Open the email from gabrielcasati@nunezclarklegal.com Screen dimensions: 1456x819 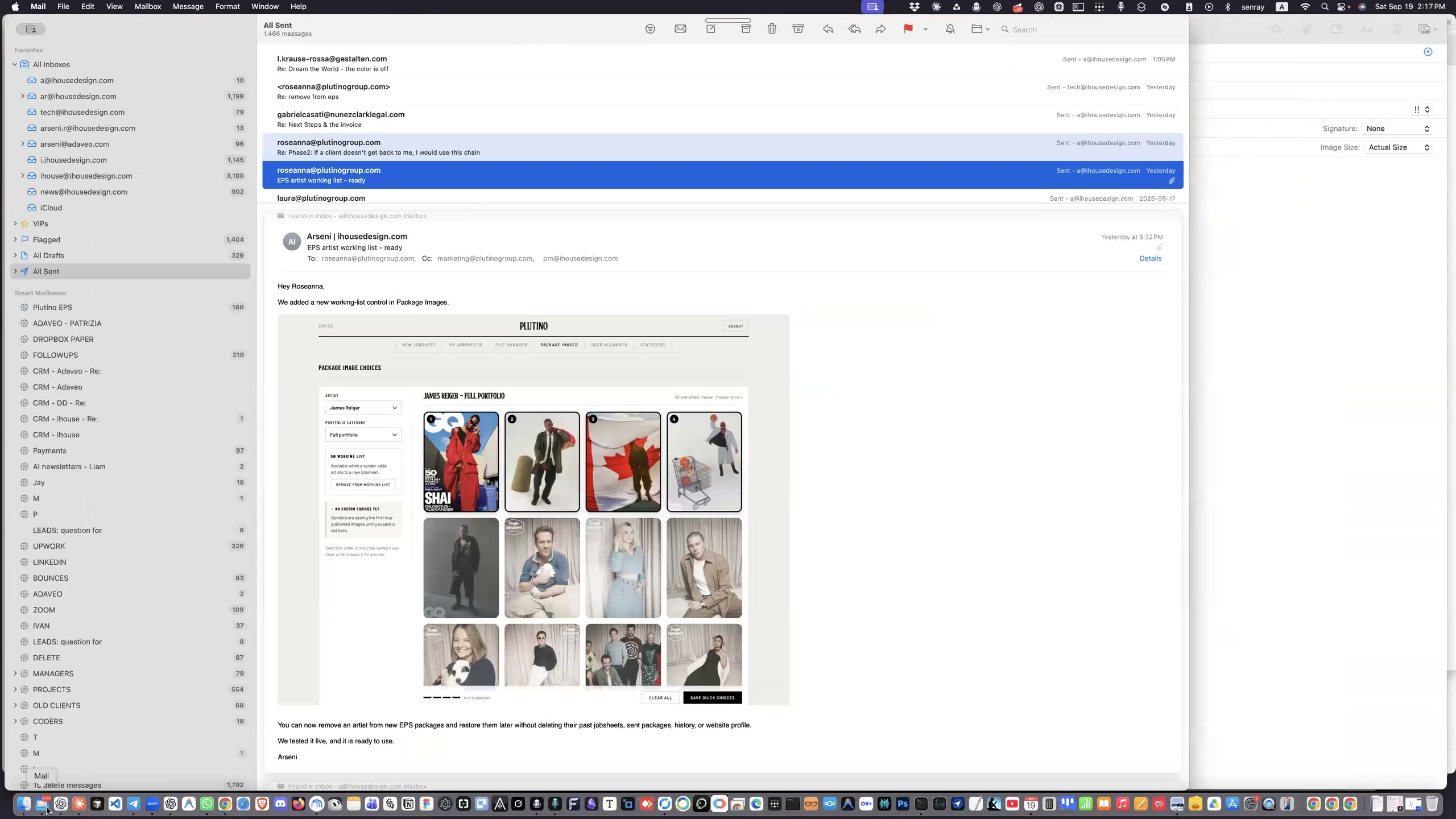[x=722, y=119]
